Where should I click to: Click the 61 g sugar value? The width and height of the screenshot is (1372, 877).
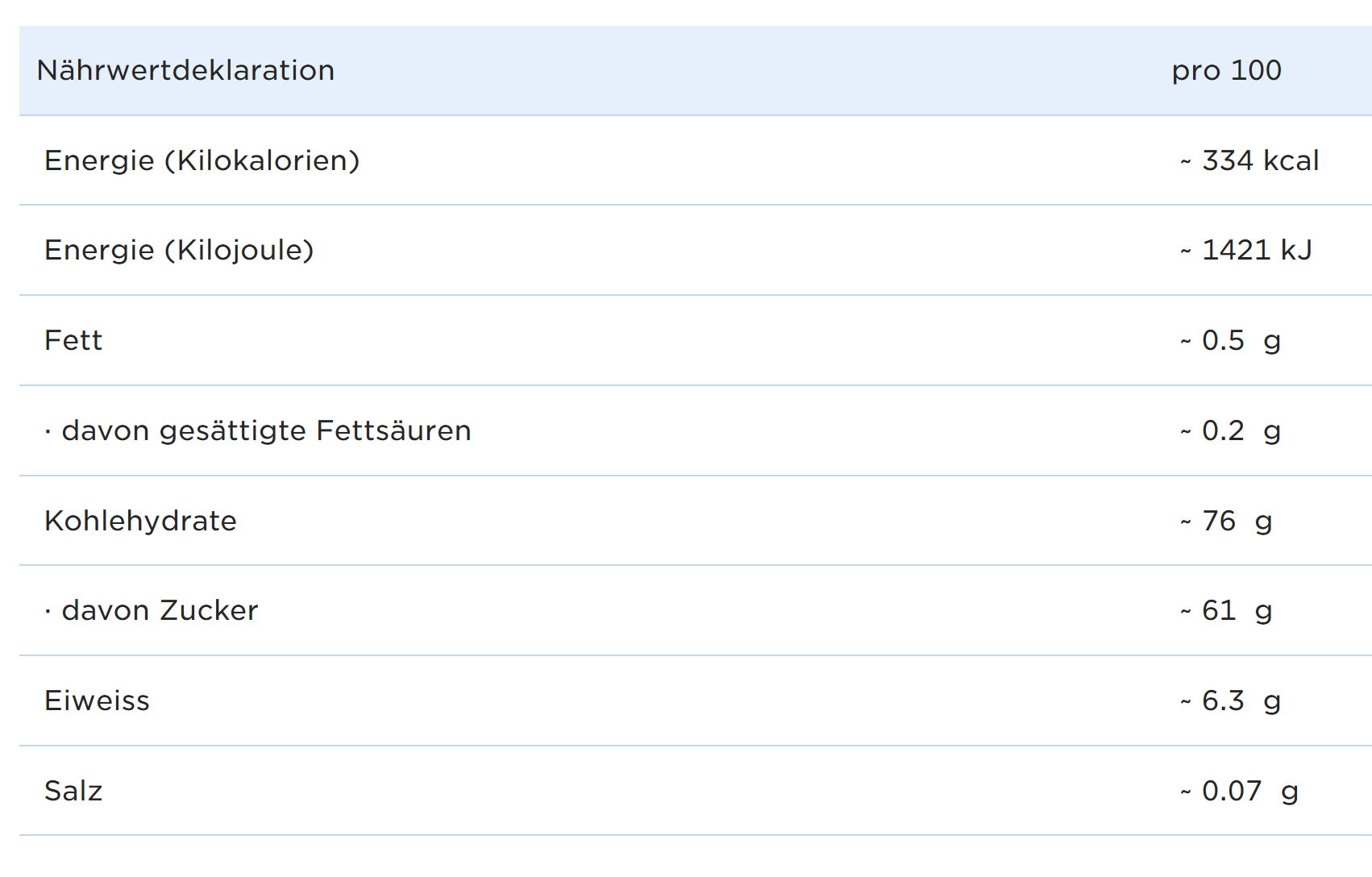point(1237,611)
